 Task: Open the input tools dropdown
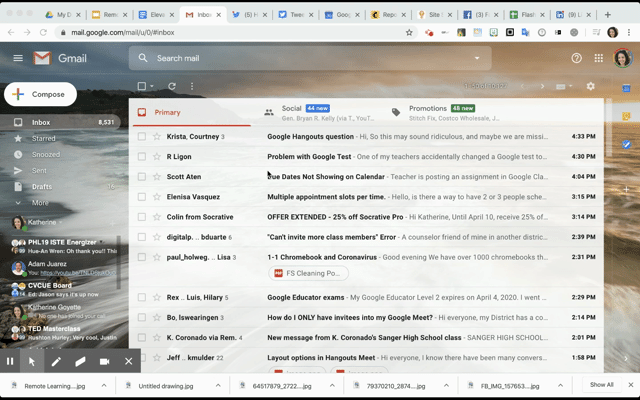(565, 87)
